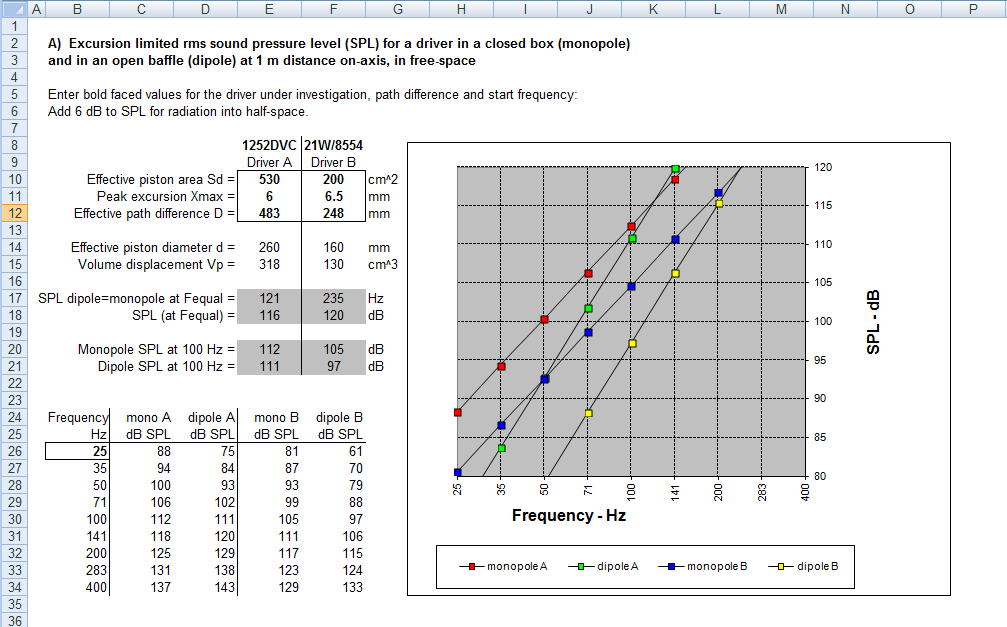Select the Select All corner button
This screenshot has width=1007, height=627.
click(14, 9)
